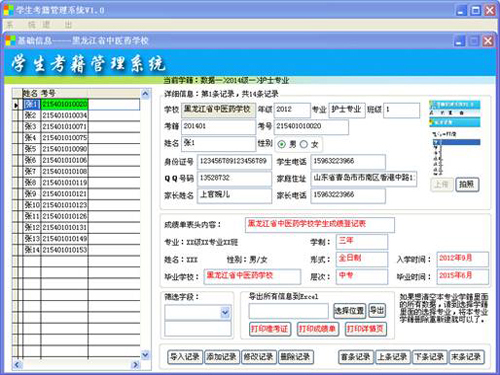
Task: Select exam number 215401010075 in the list
Action: [x=65, y=138]
